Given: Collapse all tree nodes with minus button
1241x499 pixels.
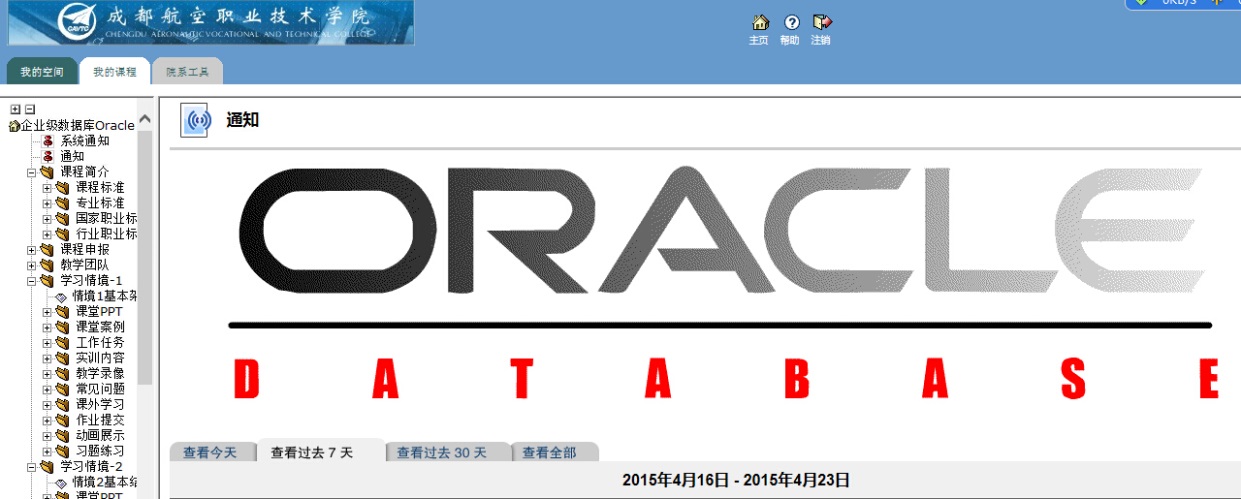Looking at the screenshot, I should 29,109.
